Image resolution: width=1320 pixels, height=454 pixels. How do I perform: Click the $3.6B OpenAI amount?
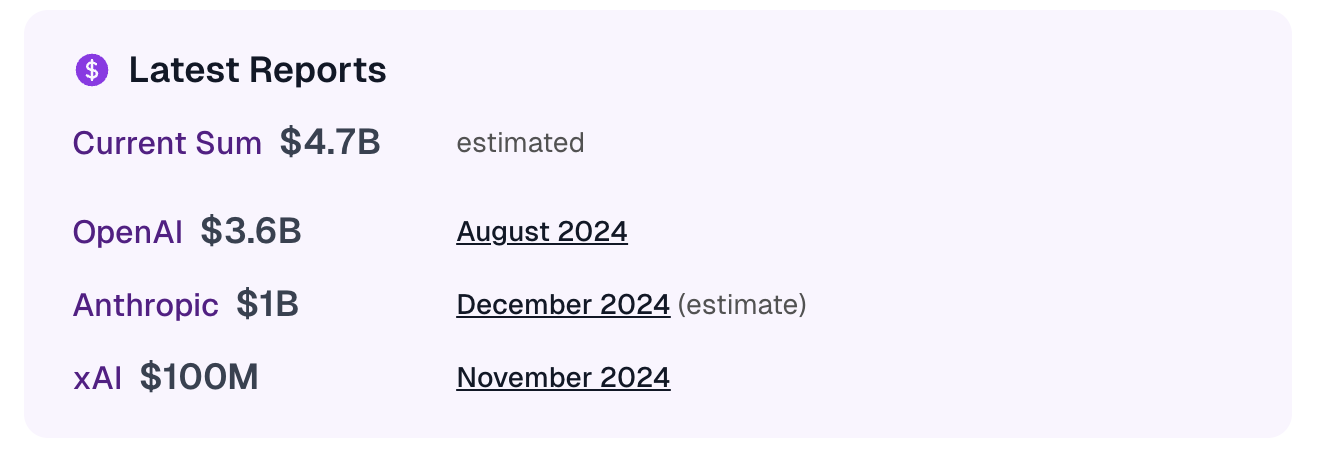click(251, 232)
